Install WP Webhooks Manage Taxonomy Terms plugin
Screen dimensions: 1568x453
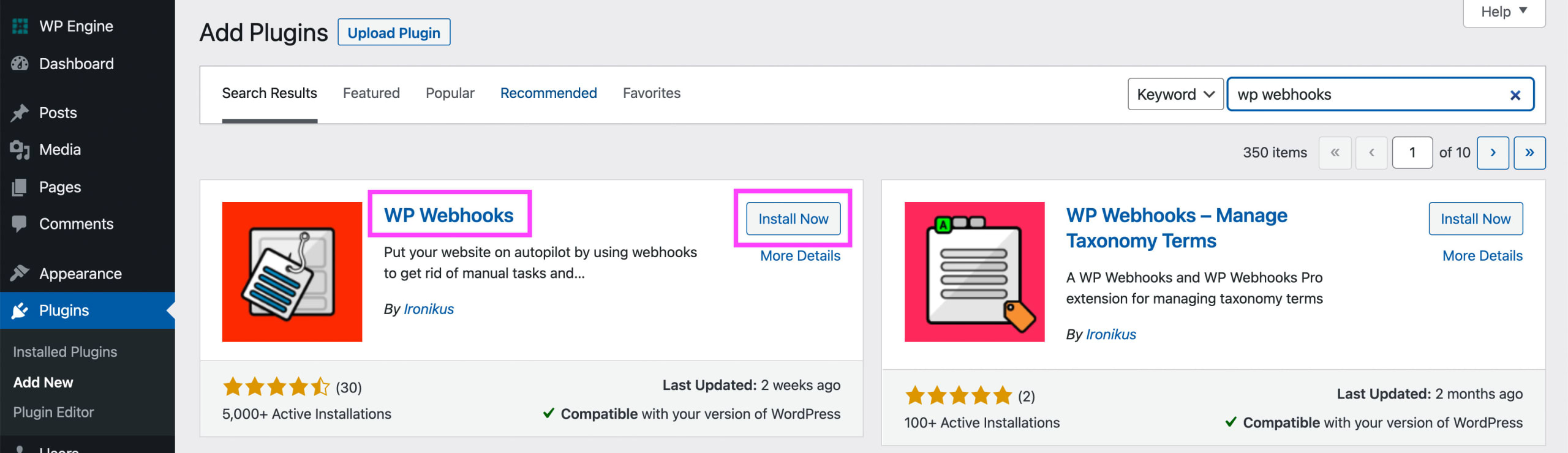click(x=1476, y=219)
